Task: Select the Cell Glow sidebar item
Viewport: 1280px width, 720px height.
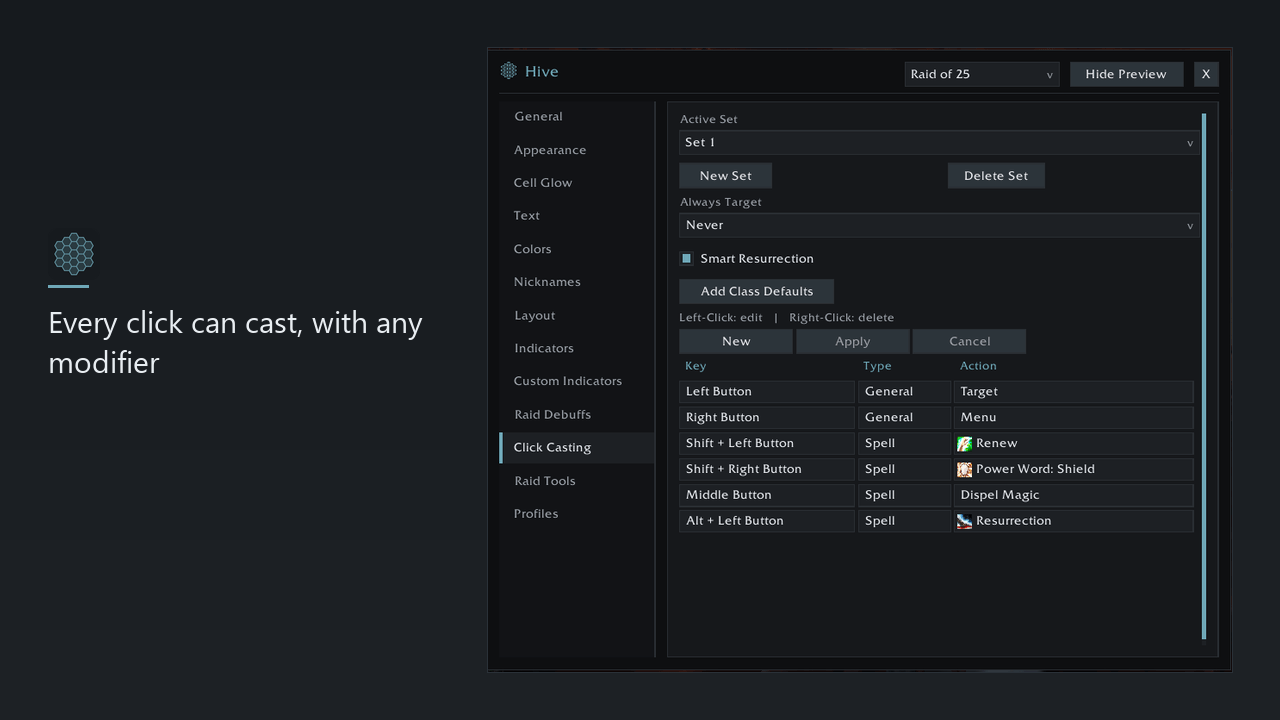Action: (x=543, y=183)
